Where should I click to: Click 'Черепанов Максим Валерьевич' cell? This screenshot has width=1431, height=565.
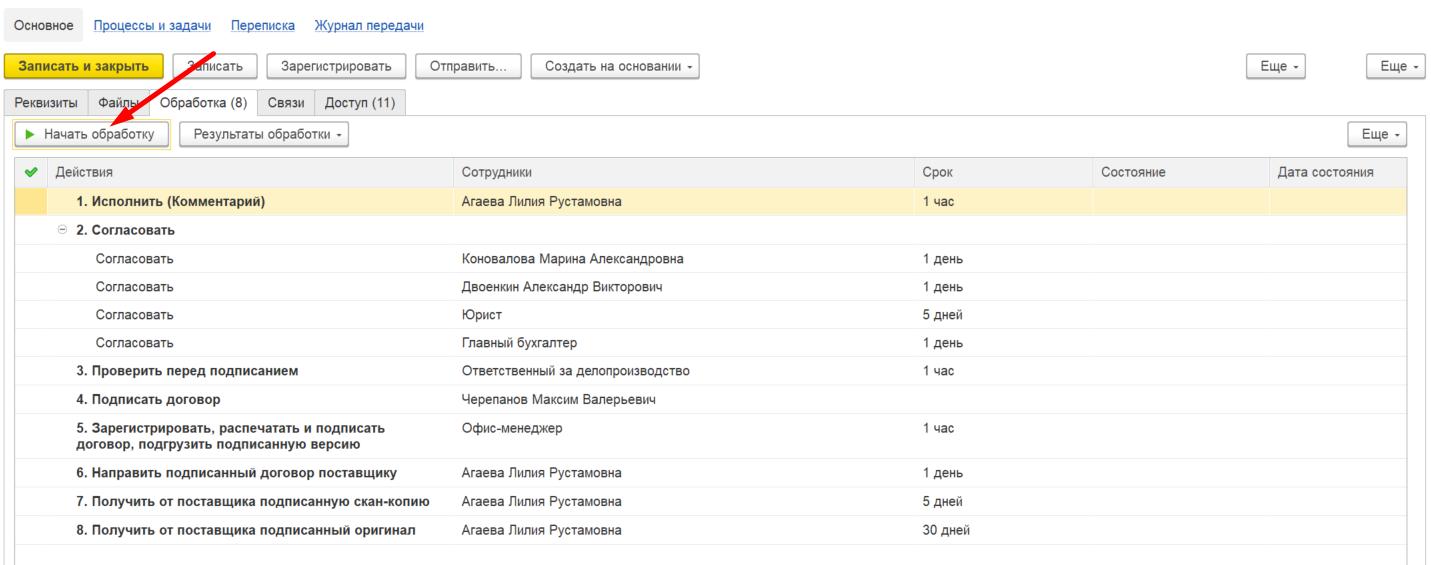(684, 399)
